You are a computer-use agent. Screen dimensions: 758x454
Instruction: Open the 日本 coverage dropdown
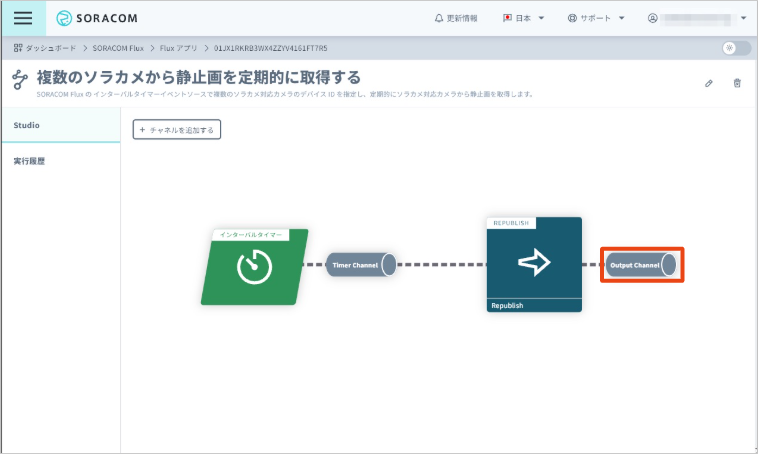coord(524,18)
